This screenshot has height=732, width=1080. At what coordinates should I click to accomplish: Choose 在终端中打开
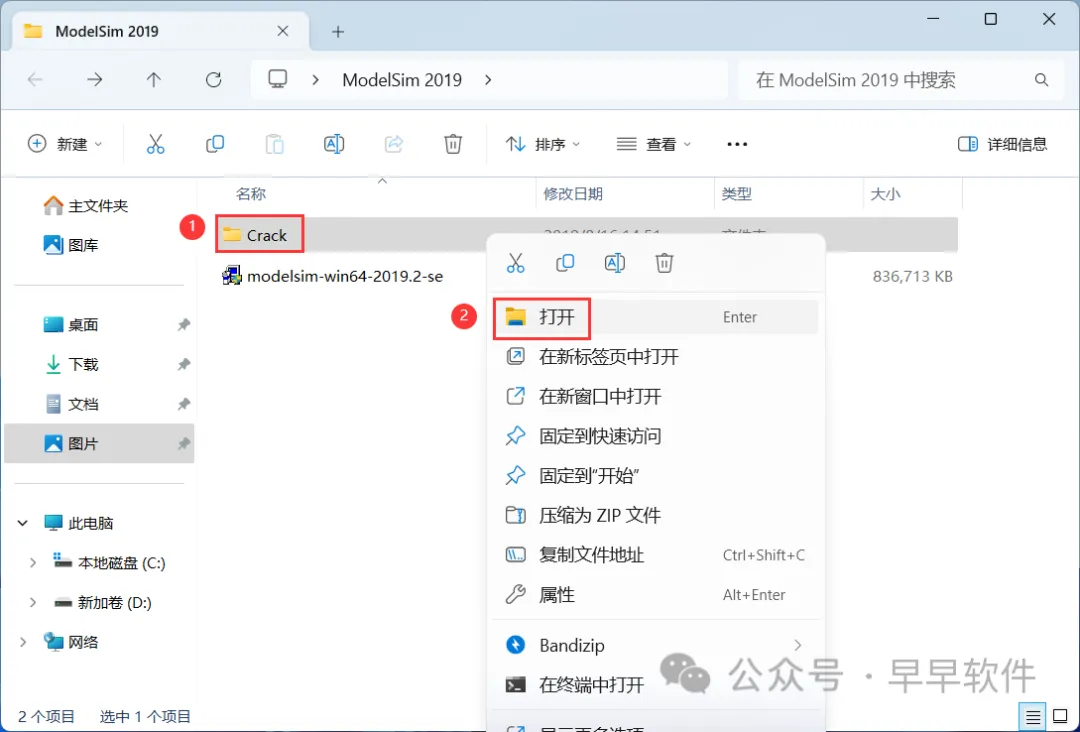pyautogui.click(x=655, y=685)
